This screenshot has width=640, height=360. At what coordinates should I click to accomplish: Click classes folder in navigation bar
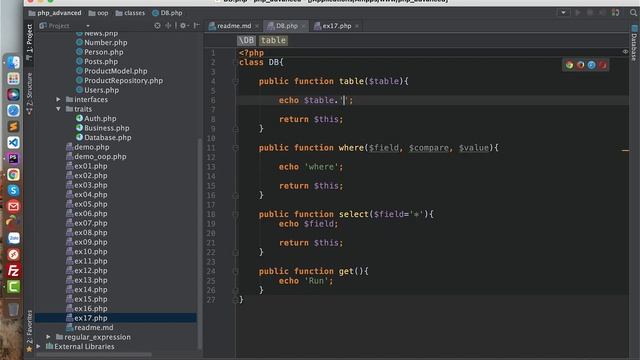click(130, 13)
